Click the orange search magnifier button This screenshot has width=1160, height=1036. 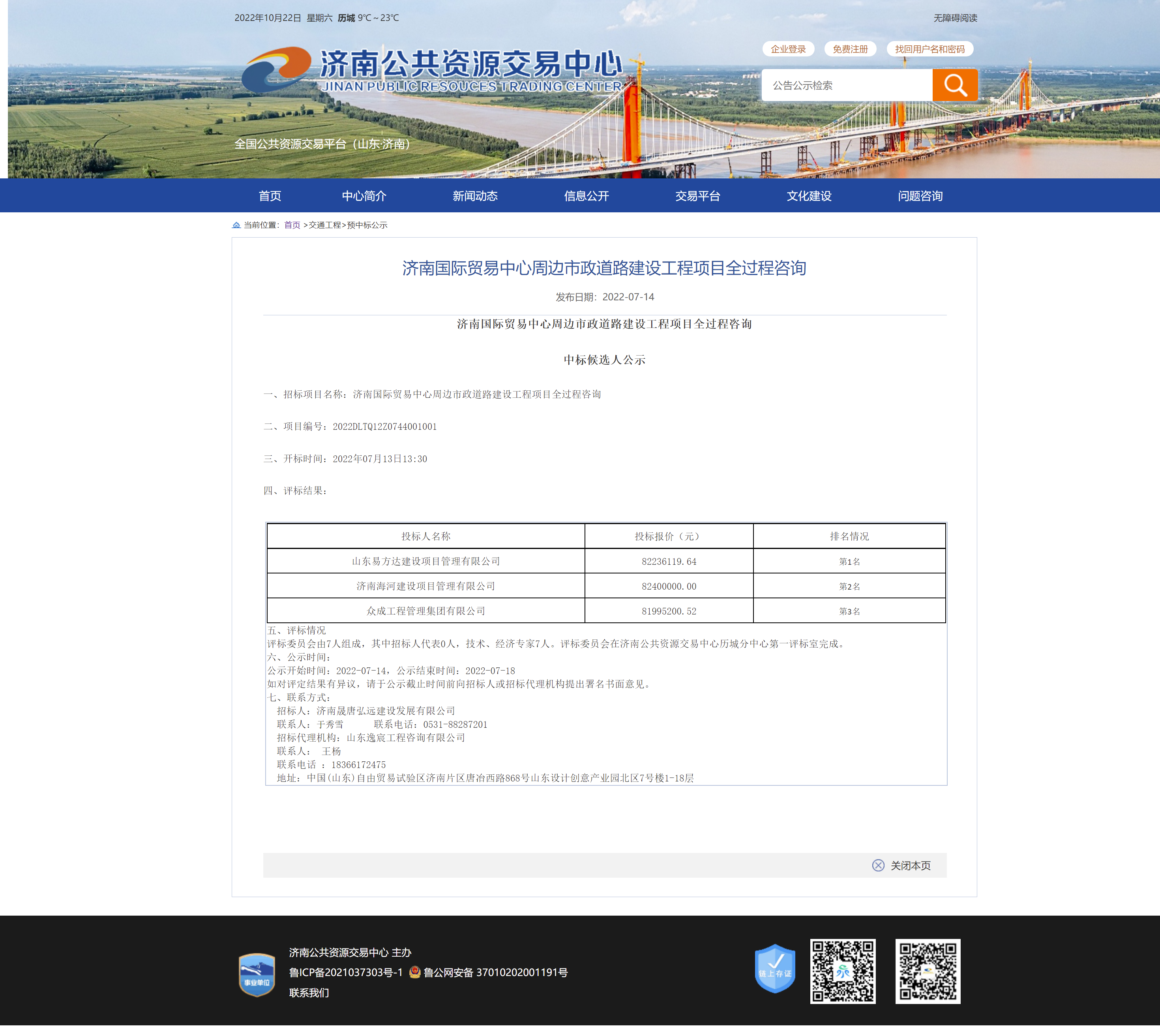(x=955, y=85)
